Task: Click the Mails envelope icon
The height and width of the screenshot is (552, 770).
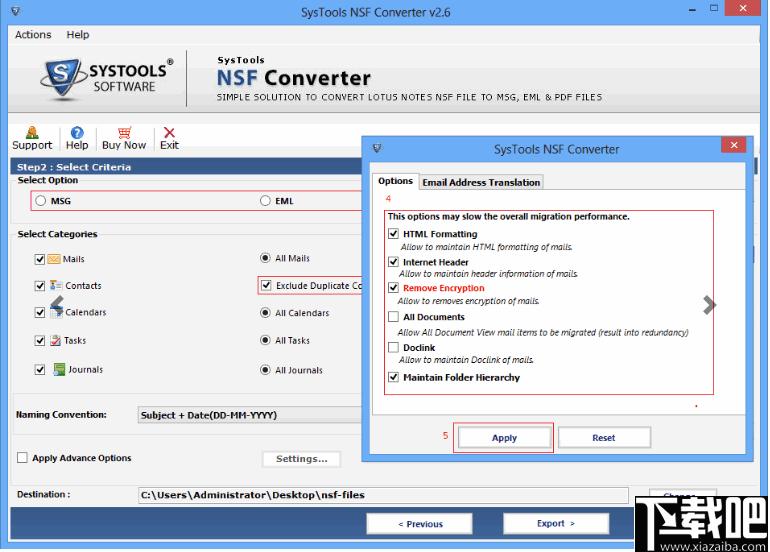Action: point(54,259)
